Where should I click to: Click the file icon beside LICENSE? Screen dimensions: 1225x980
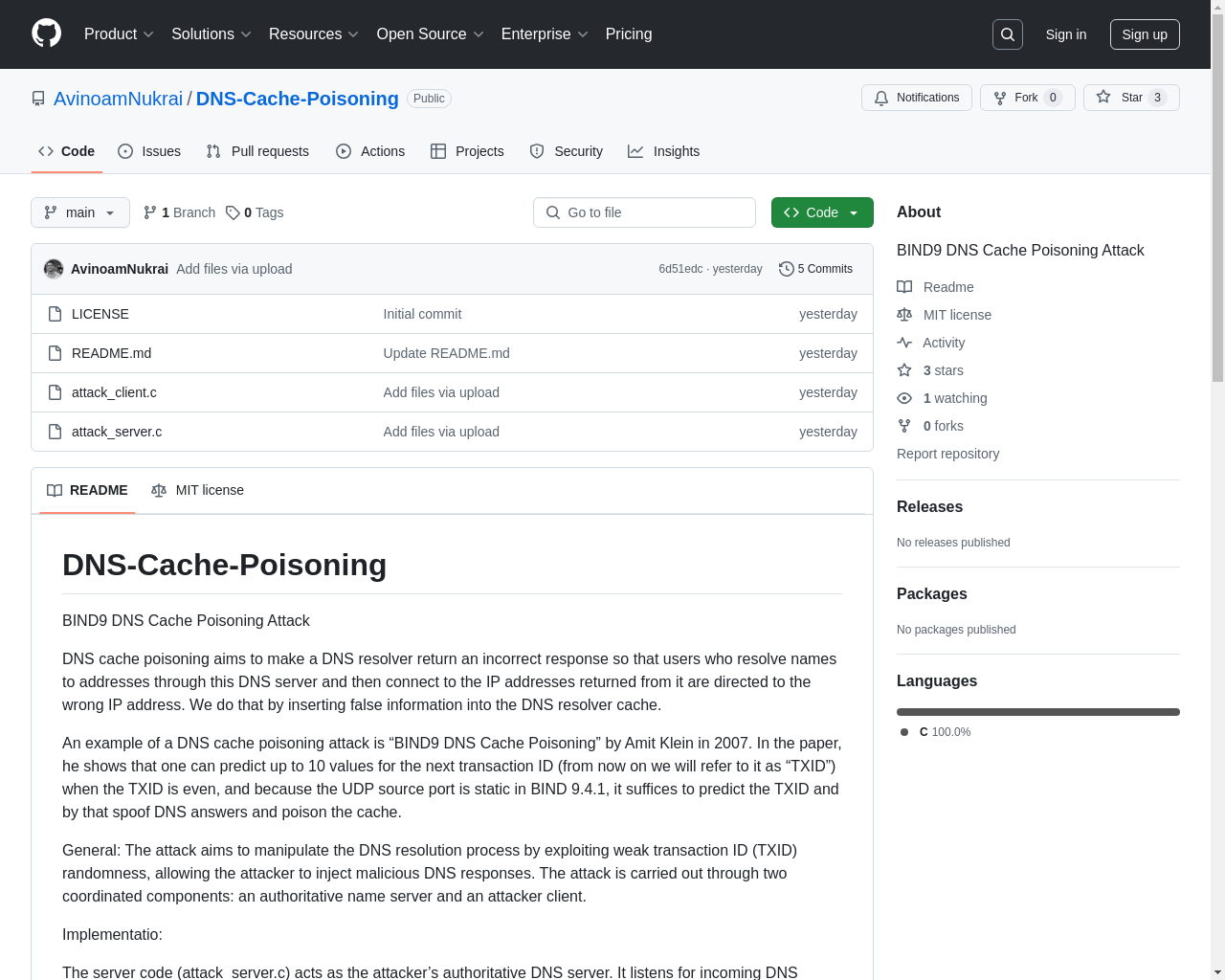click(56, 314)
